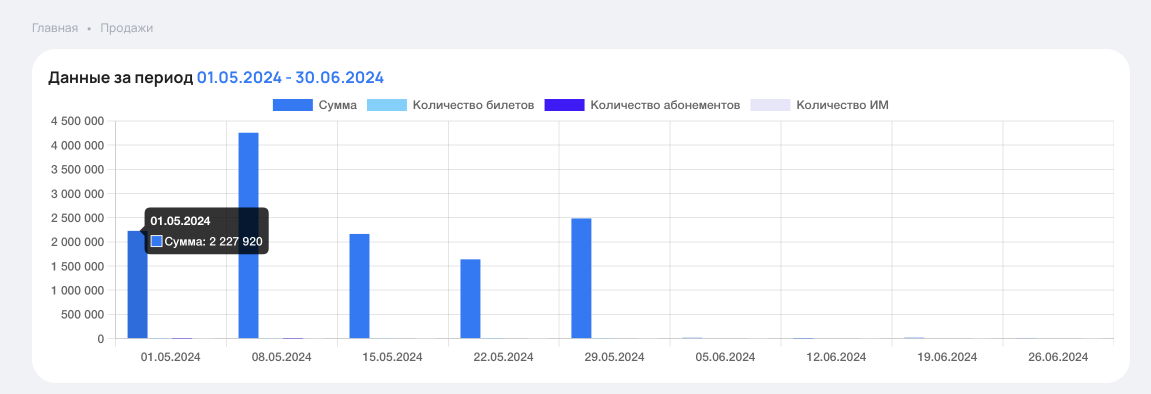Click the Данные за период heading

click(x=120, y=77)
